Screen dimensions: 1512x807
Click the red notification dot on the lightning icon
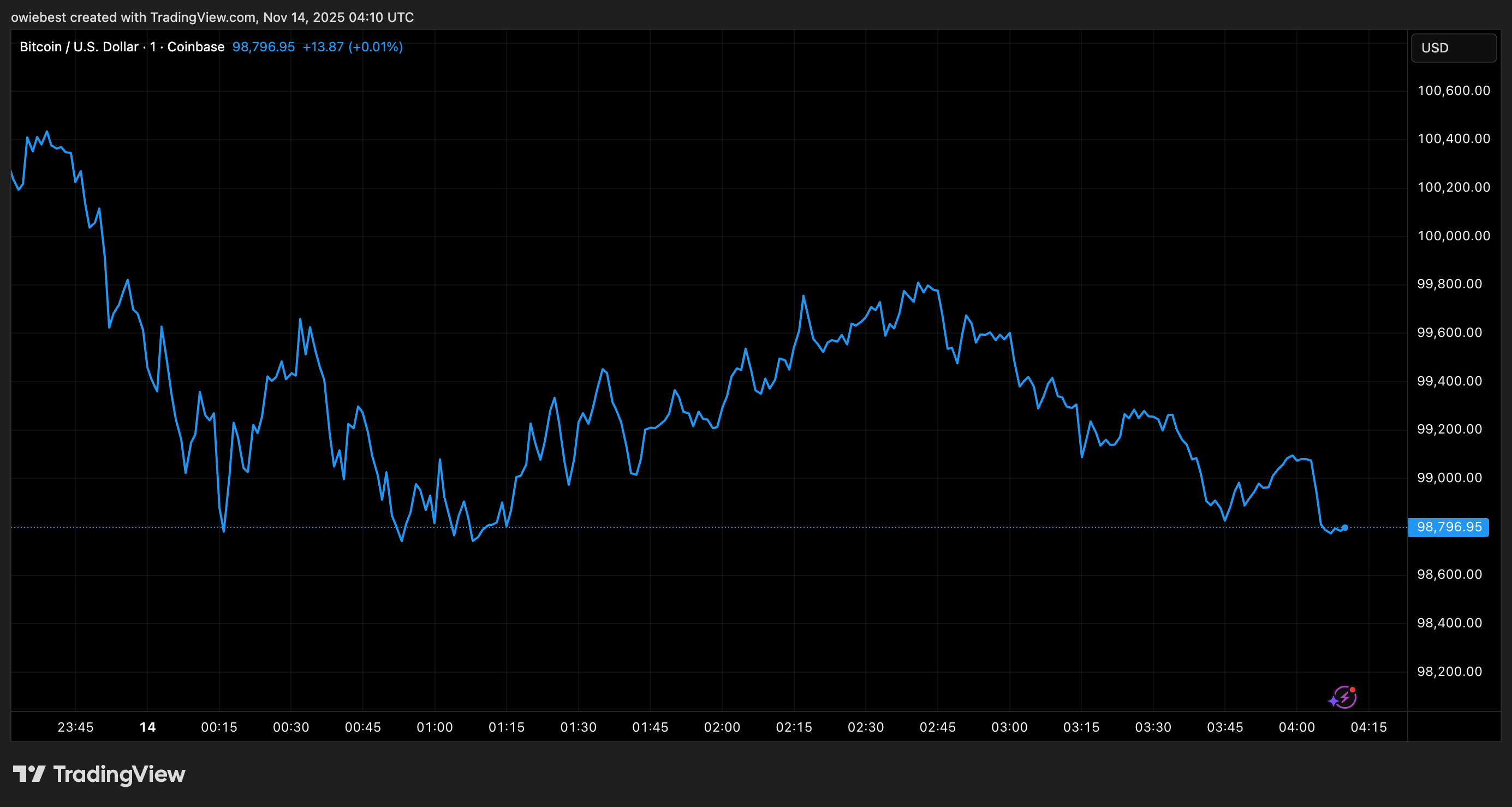tap(1353, 690)
